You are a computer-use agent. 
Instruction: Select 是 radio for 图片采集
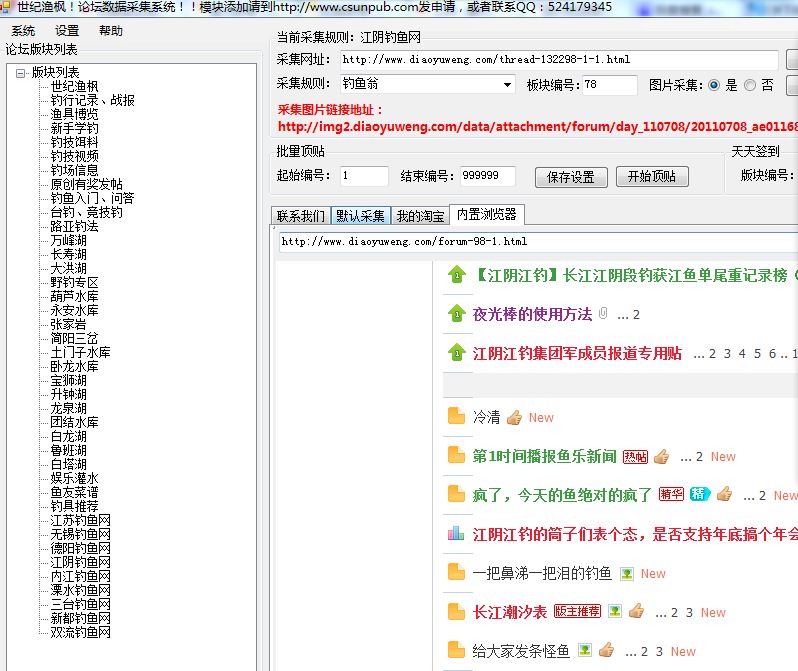click(x=714, y=85)
